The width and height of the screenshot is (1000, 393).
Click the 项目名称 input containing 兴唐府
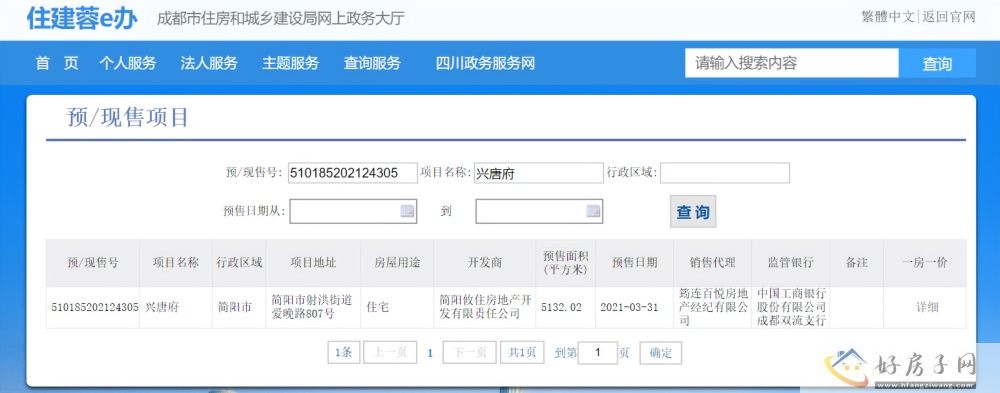click(538, 173)
